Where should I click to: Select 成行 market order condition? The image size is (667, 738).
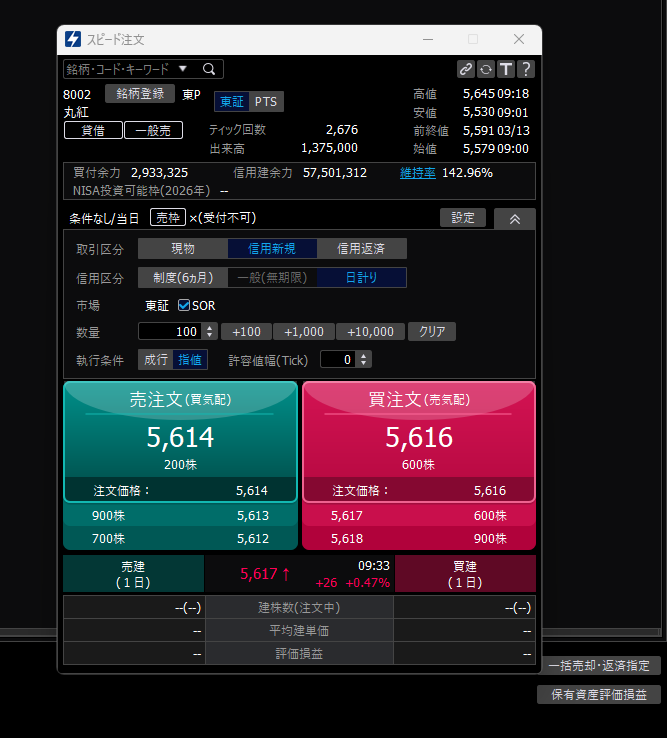coord(156,359)
